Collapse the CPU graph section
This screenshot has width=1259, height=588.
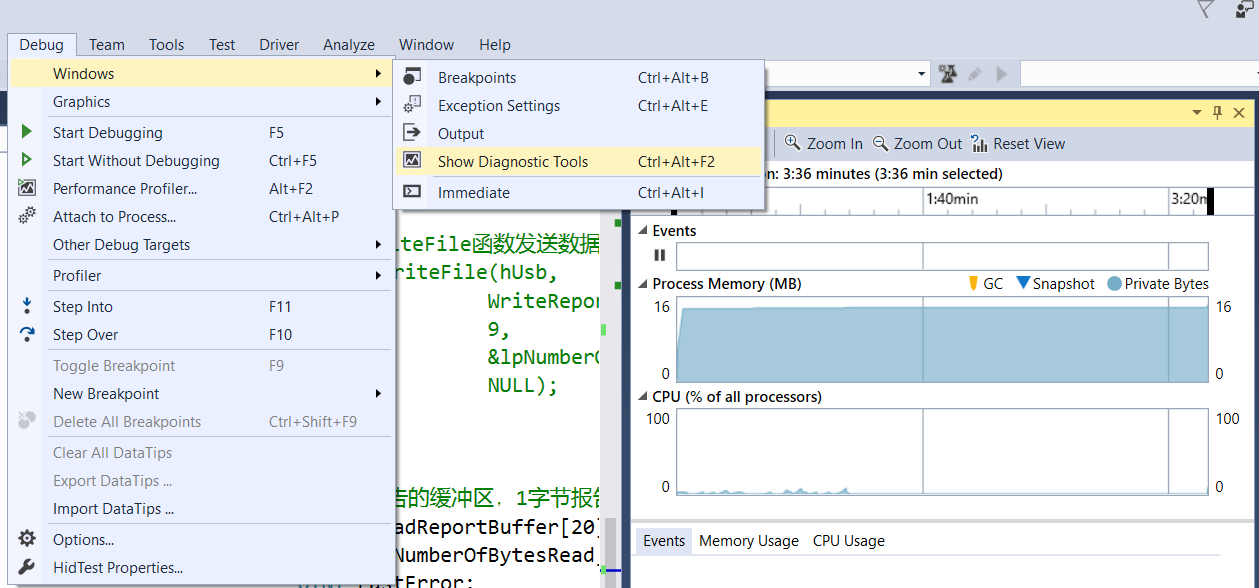[643, 397]
